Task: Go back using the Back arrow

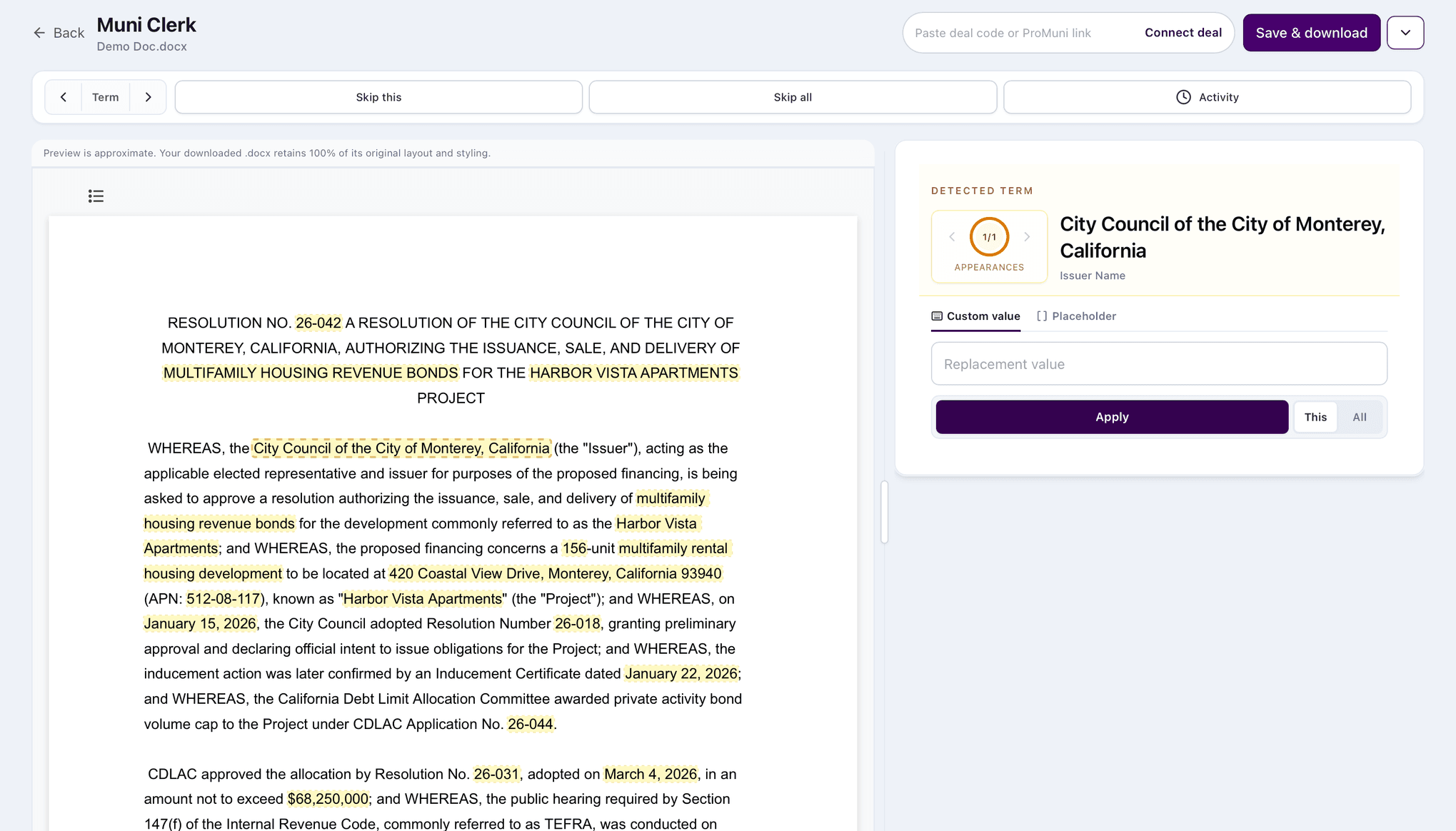Action: tap(59, 33)
